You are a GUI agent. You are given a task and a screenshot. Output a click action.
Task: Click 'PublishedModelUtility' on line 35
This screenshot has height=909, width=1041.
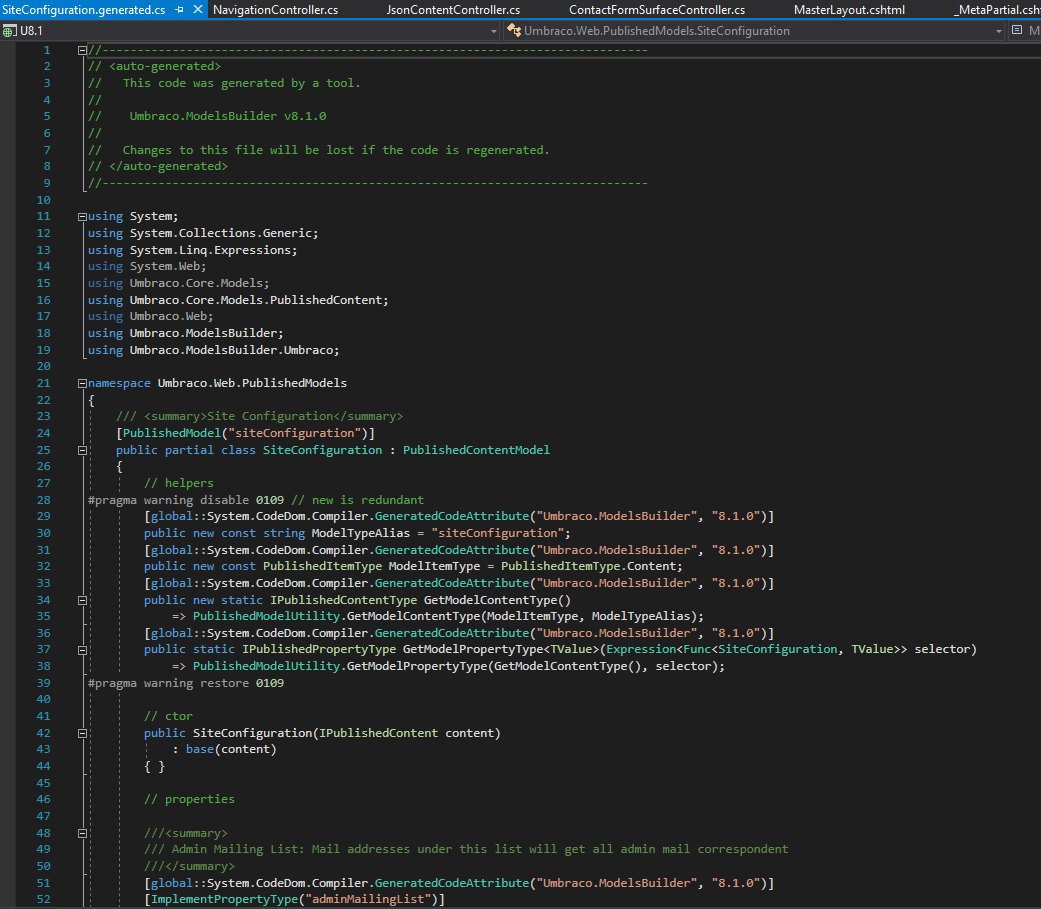[x=266, y=616]
